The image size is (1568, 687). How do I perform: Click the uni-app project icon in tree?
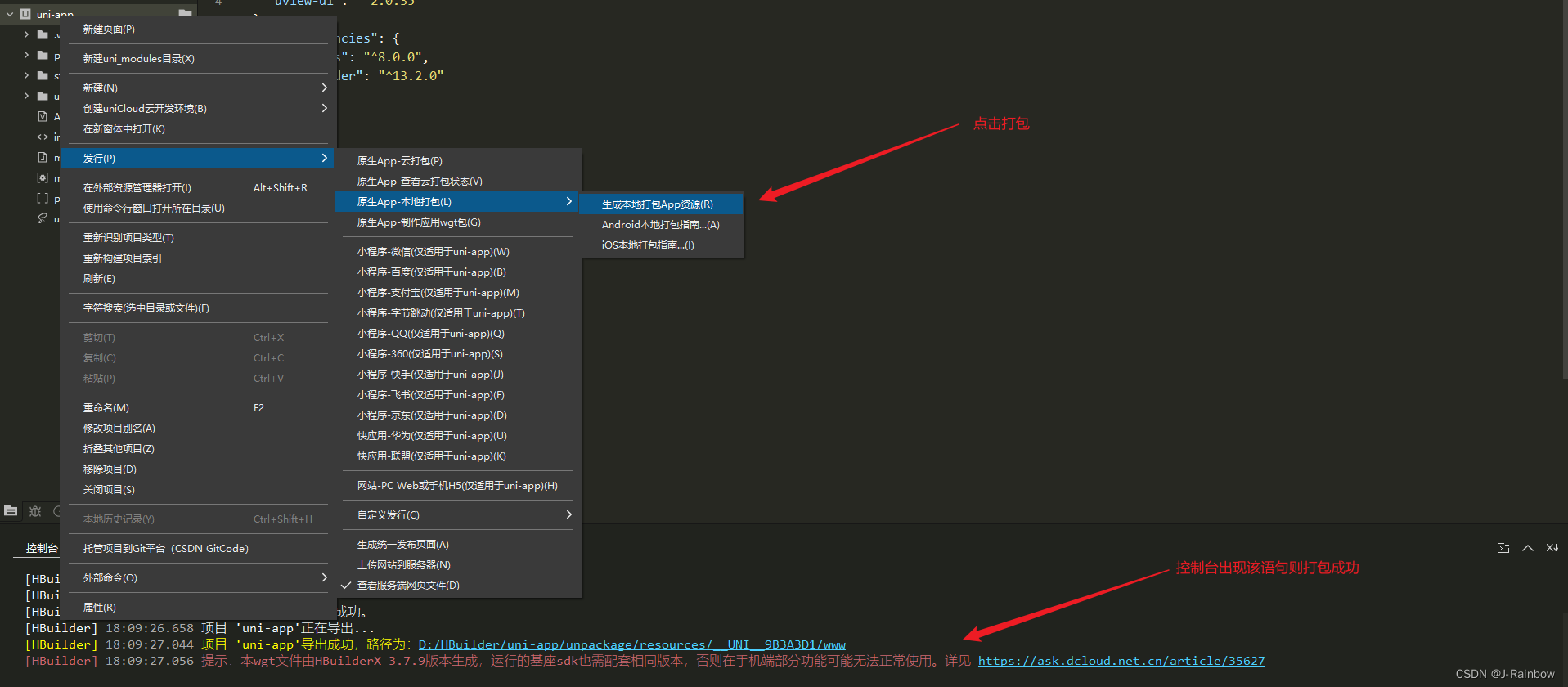coord(25,14)
